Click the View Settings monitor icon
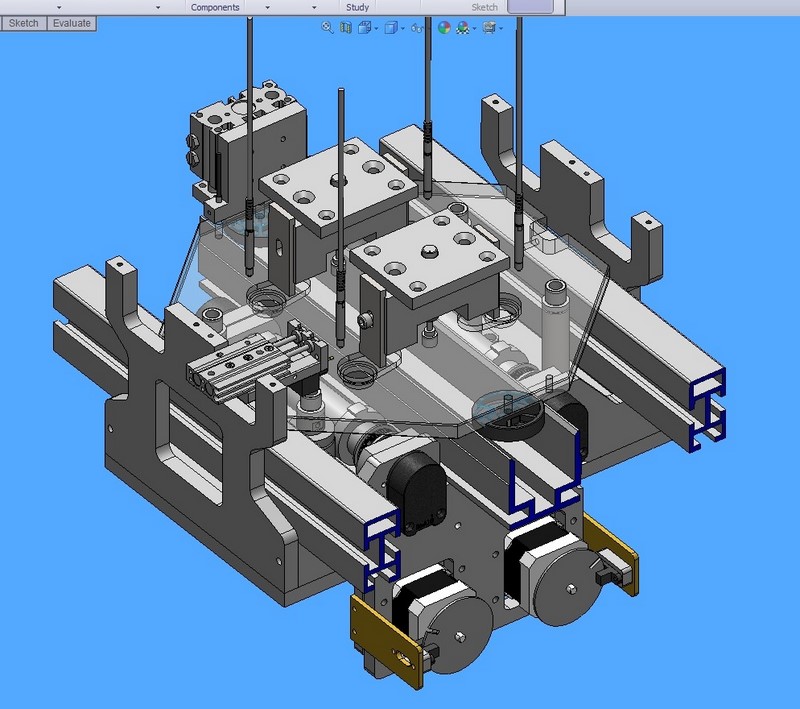The width and height of the screenshot is (800, 709). tap(489, 28)
